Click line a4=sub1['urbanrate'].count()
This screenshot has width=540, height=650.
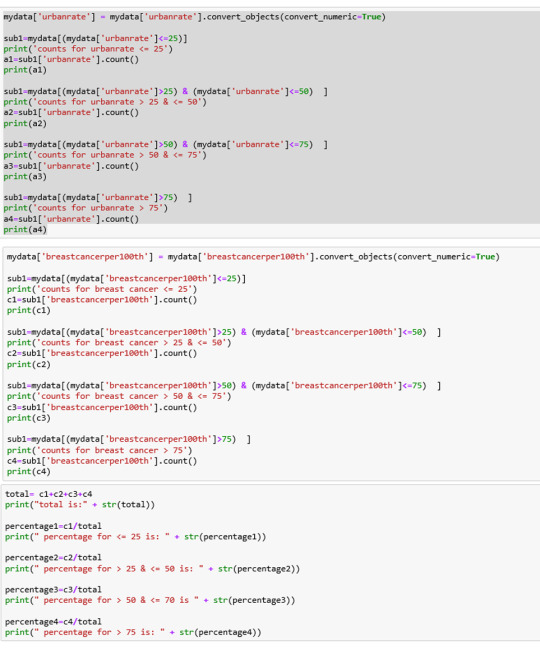tap(71, 219)
